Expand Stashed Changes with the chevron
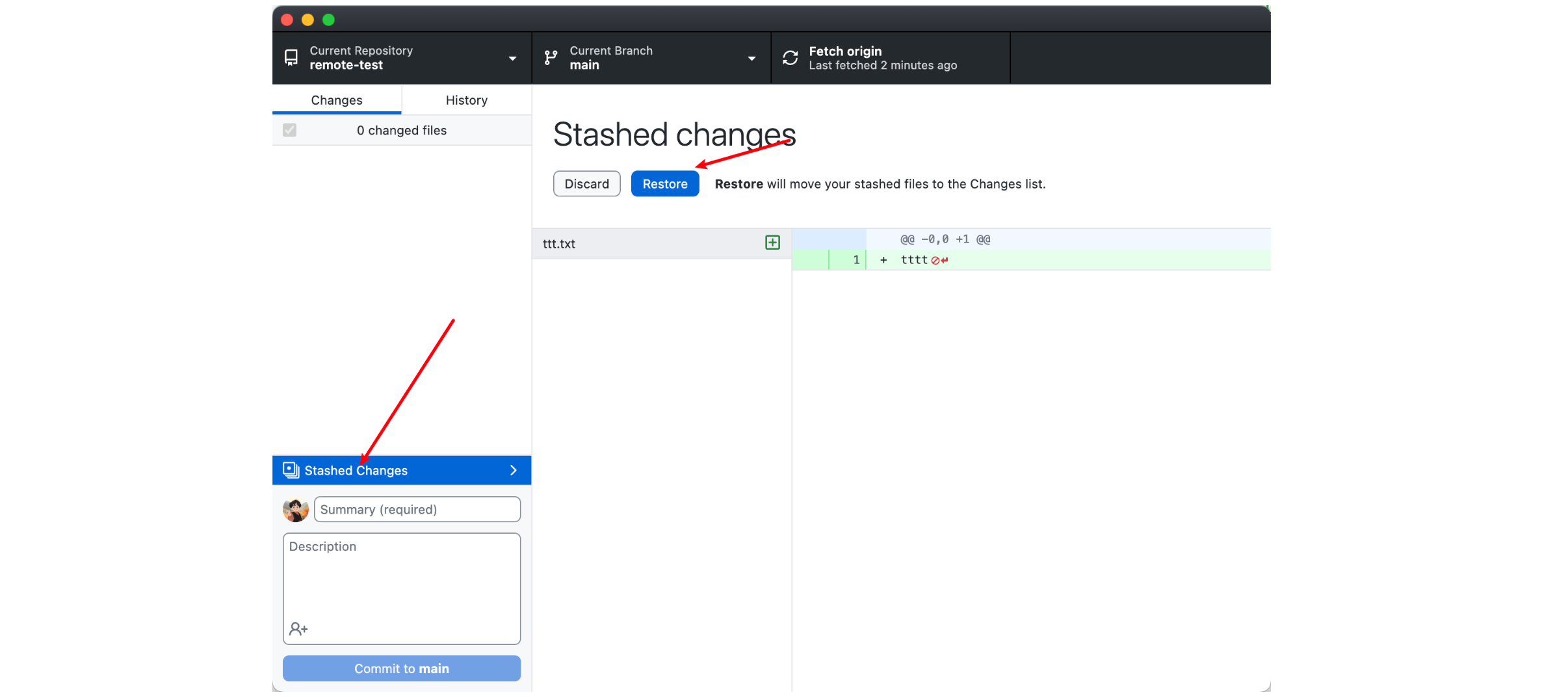The width and height of the screenshot is (1568, 697). [x=513, y=470]
